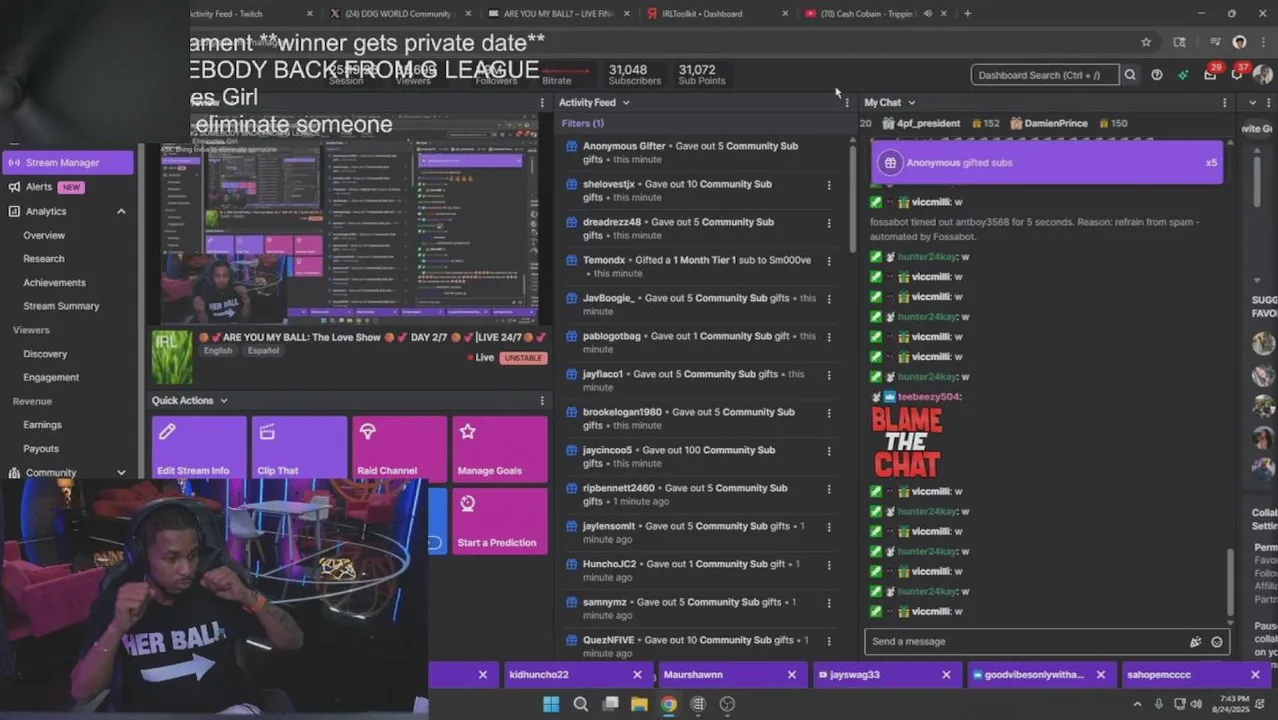Open Earnings under Revenue
The height and width of the screenshot is (720, 1278).
point(42,425)
